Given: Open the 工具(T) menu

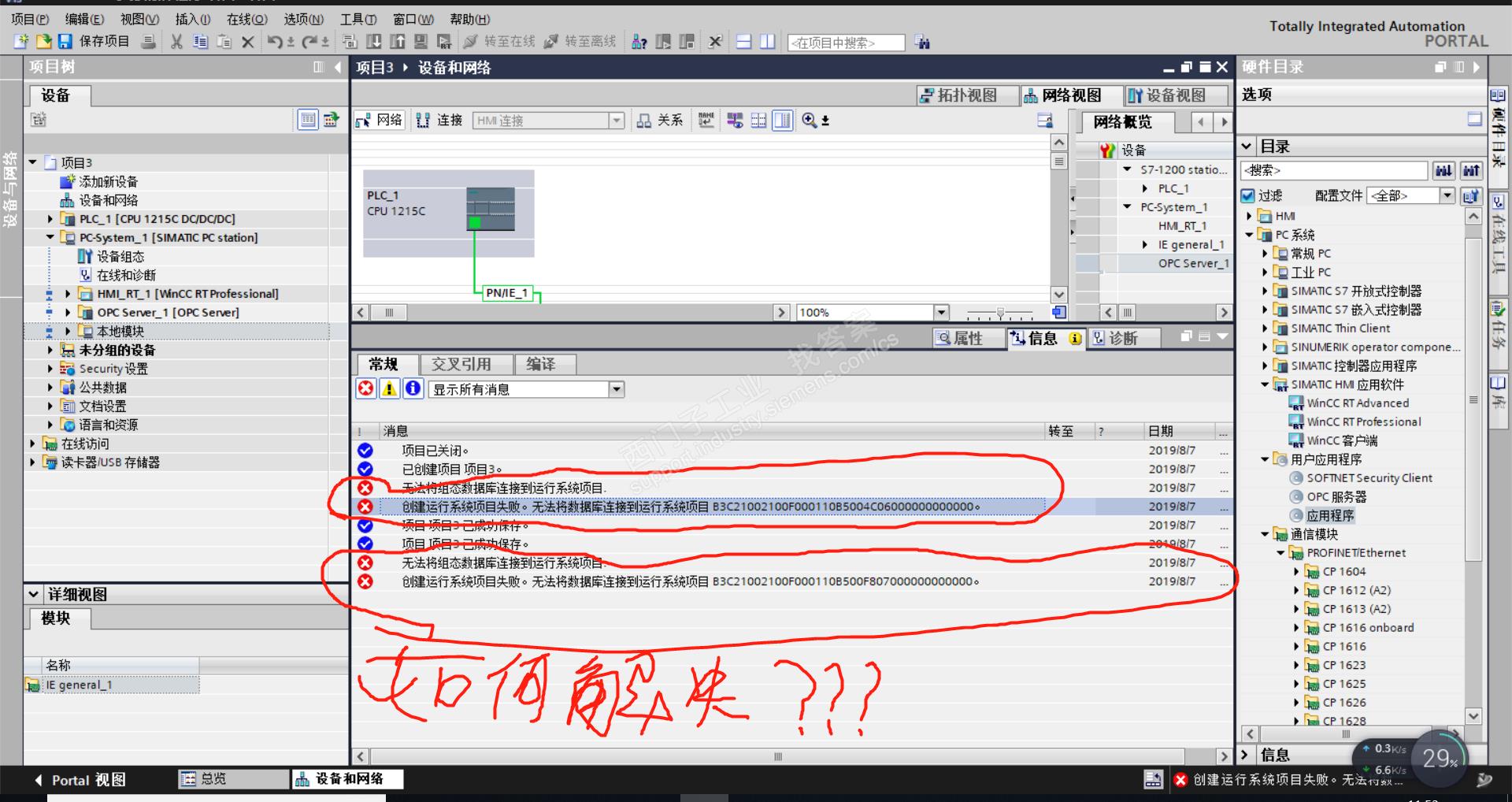Looking at the screenshot, I should [358, 19].
